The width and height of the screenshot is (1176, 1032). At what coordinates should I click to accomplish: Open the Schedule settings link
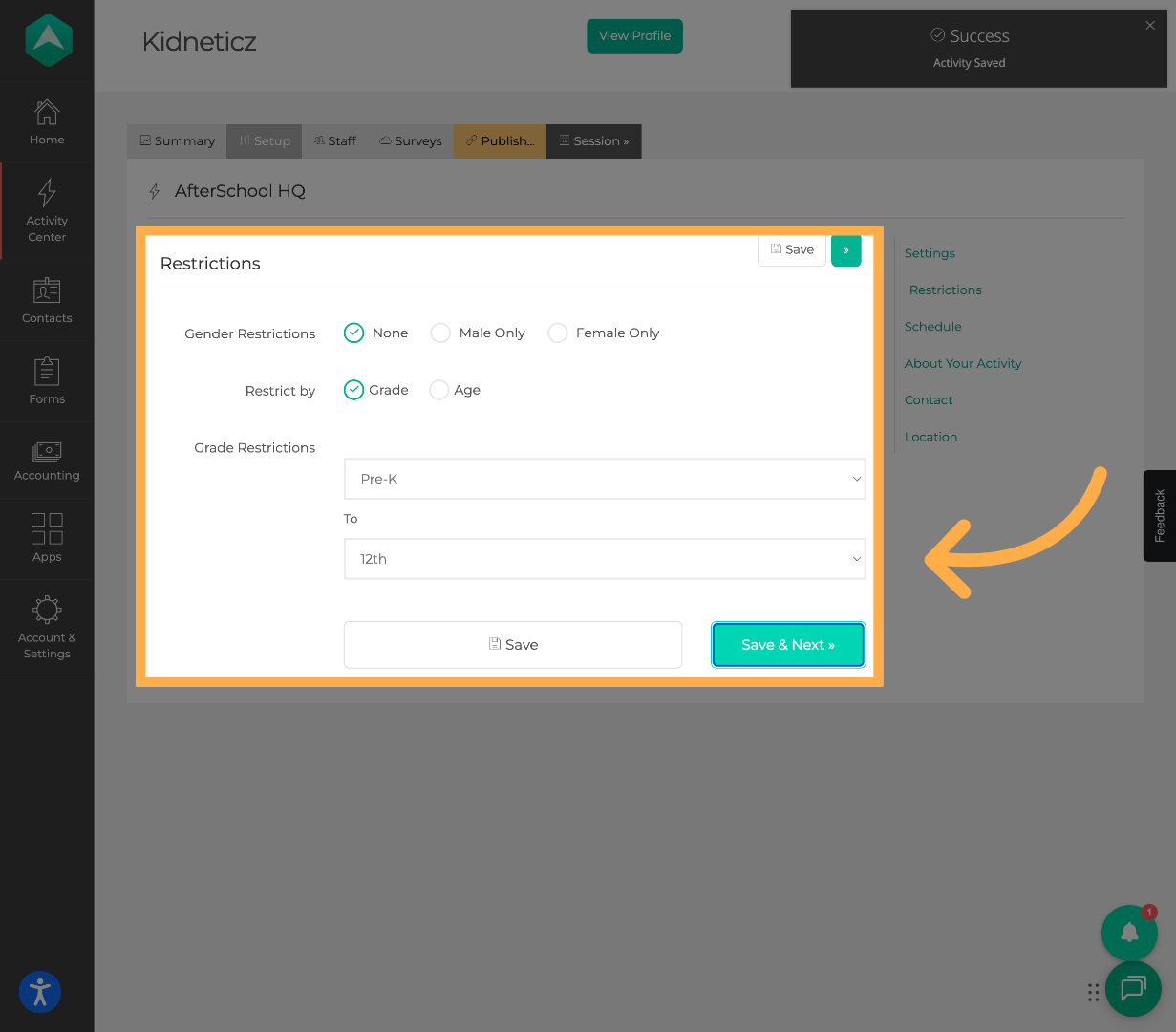pyautogui.click(x=932, y=327)
